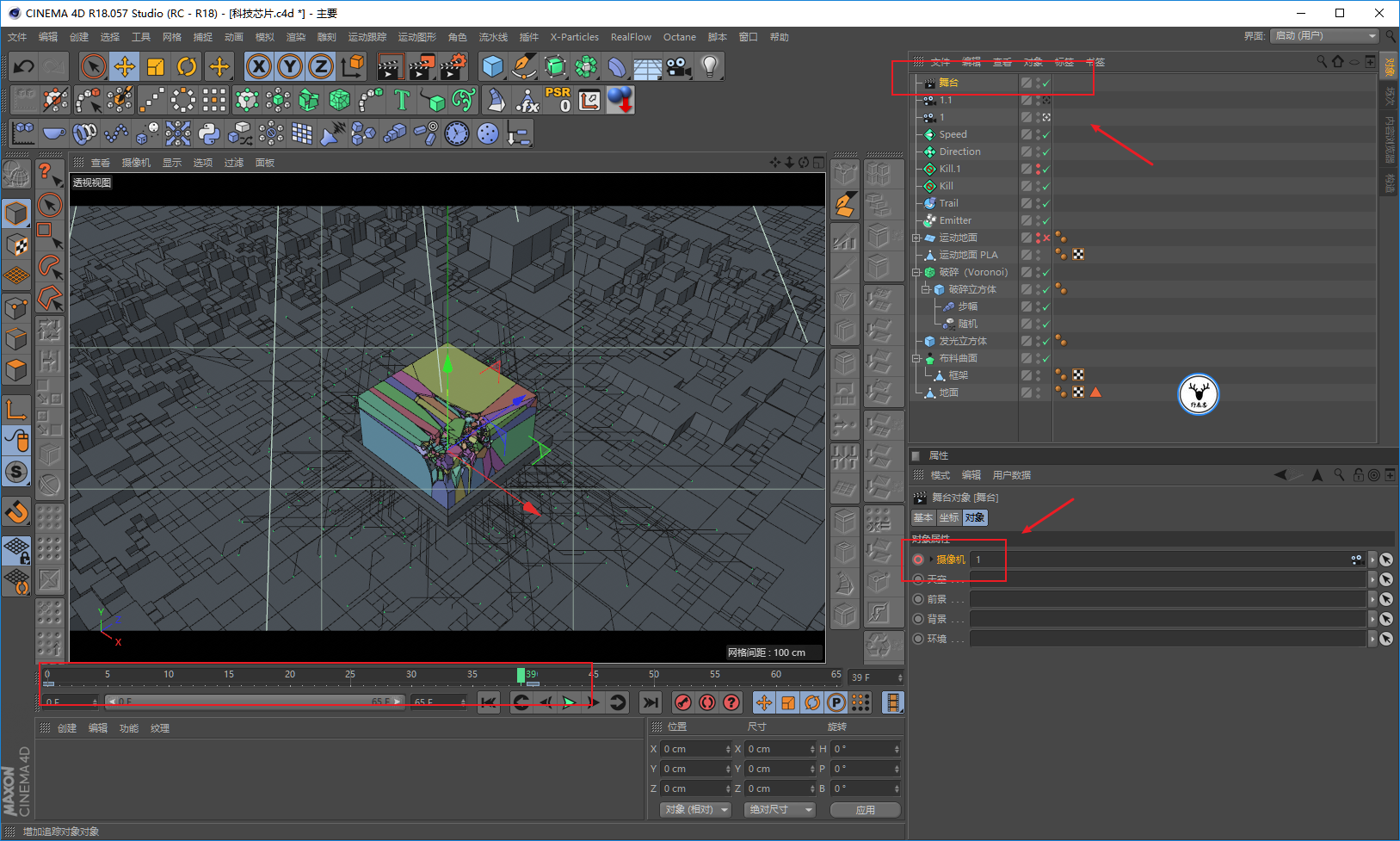Pick object for 背景 field
Image resolution: width=1400 pixels, height=841 pixels.
[x=1385, y=619]
